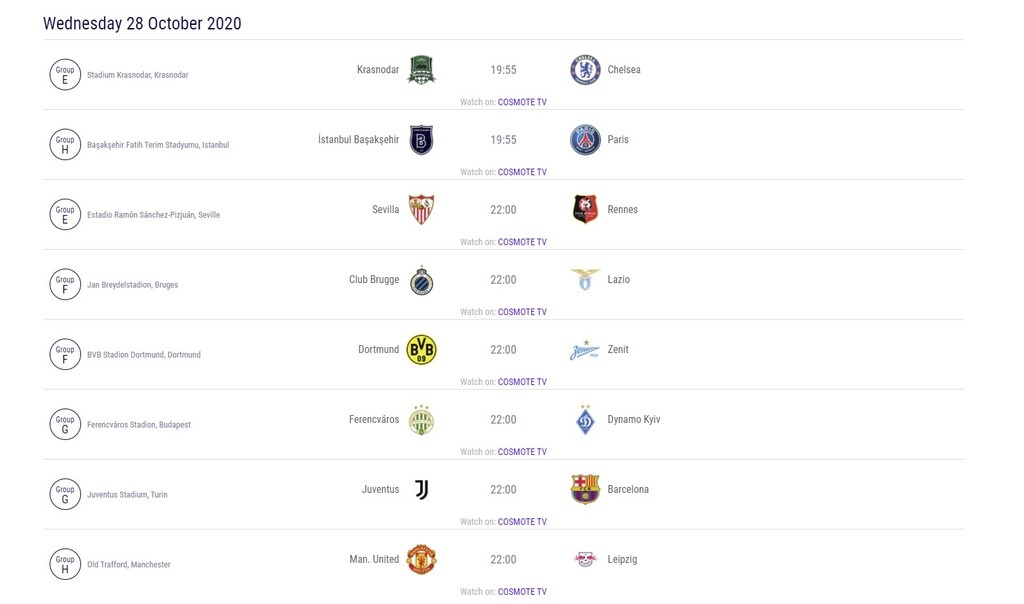This screenshot has width=1024, height=604.
Task: Select the Chelsea club crest
Action: (x=585, y=70)
